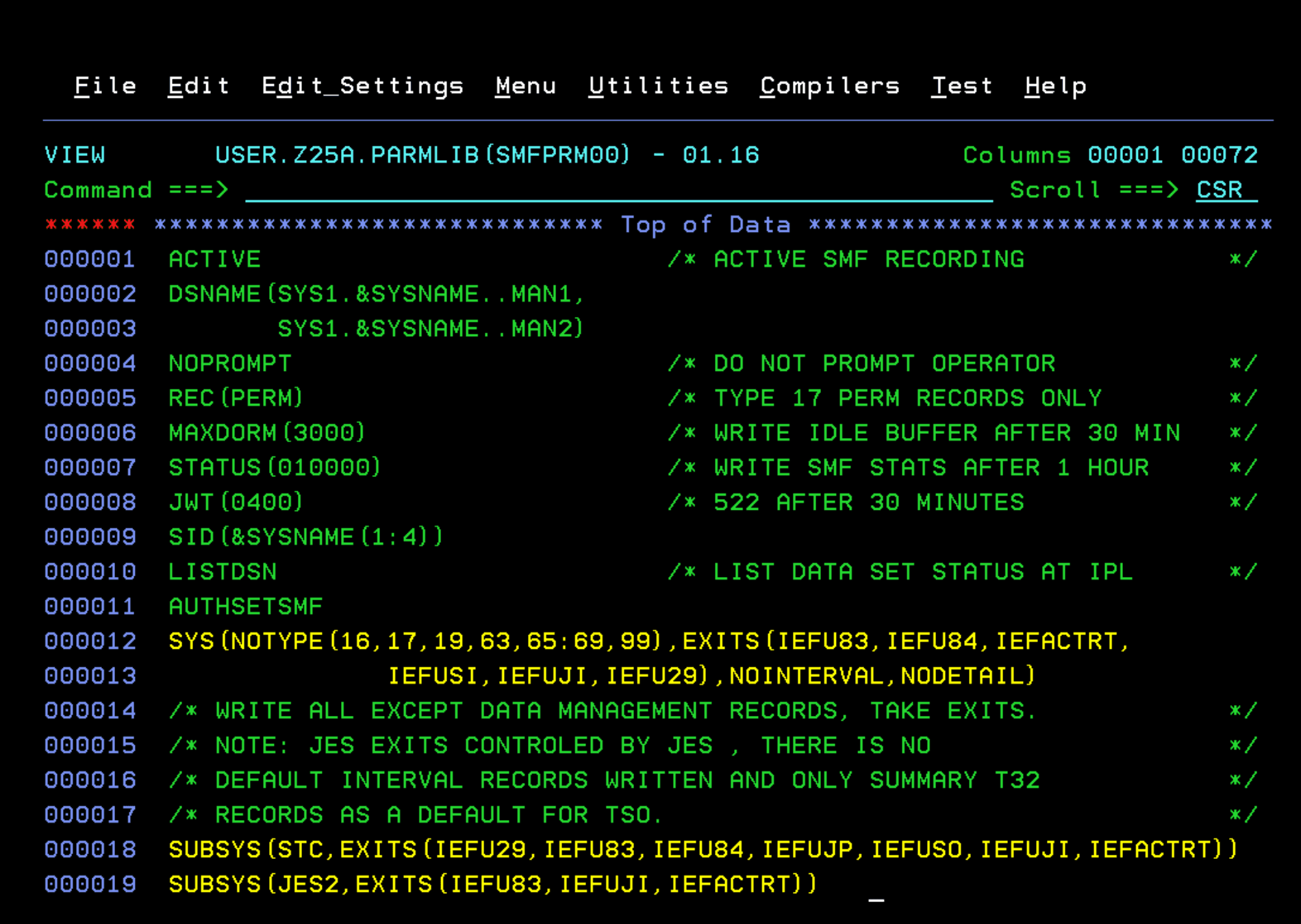The width and height of the screenshot is (1301, 924).
Task: Click the SUBSYS(JES2 exits line
Action: [x=492, y=883]
